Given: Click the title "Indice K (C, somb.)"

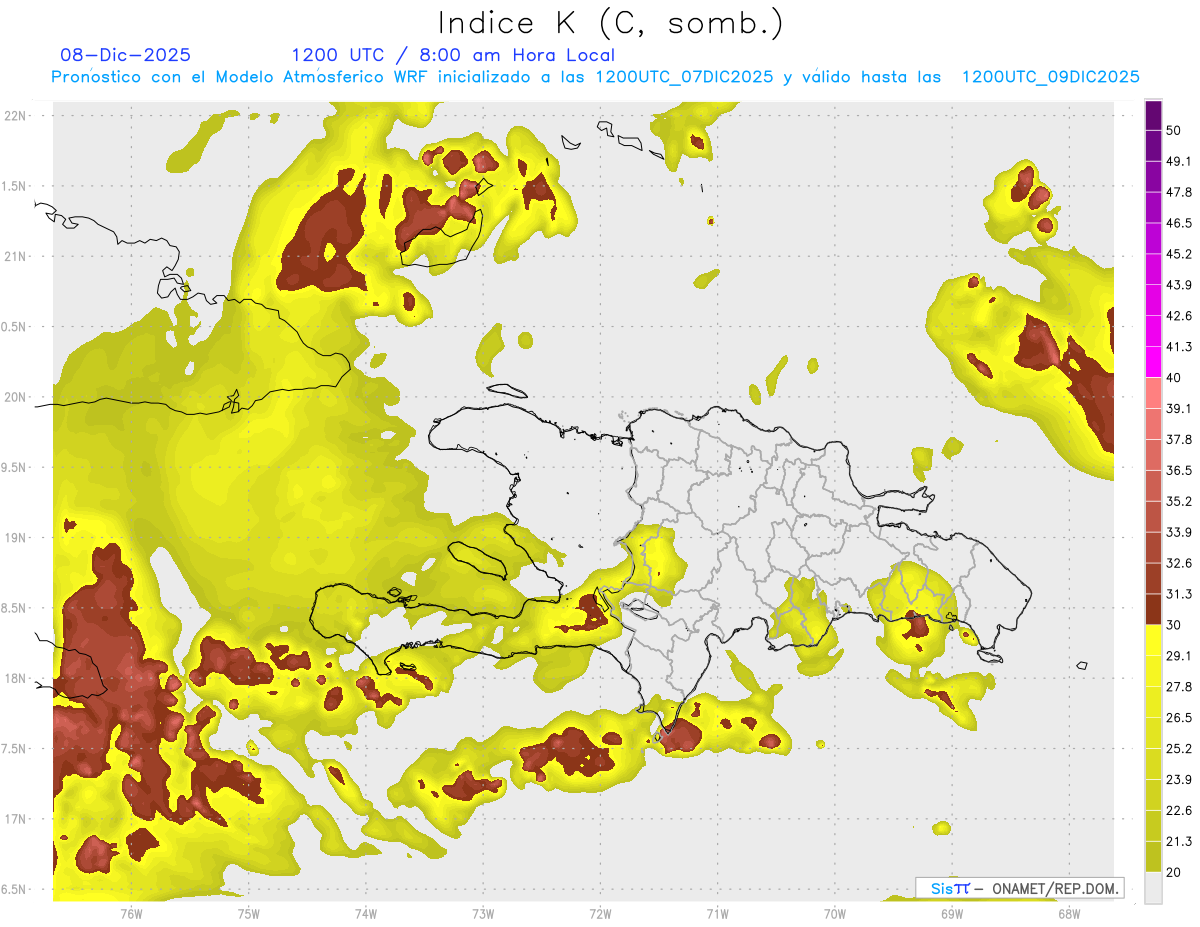Looking at the screenshot, I should (610, 23).
